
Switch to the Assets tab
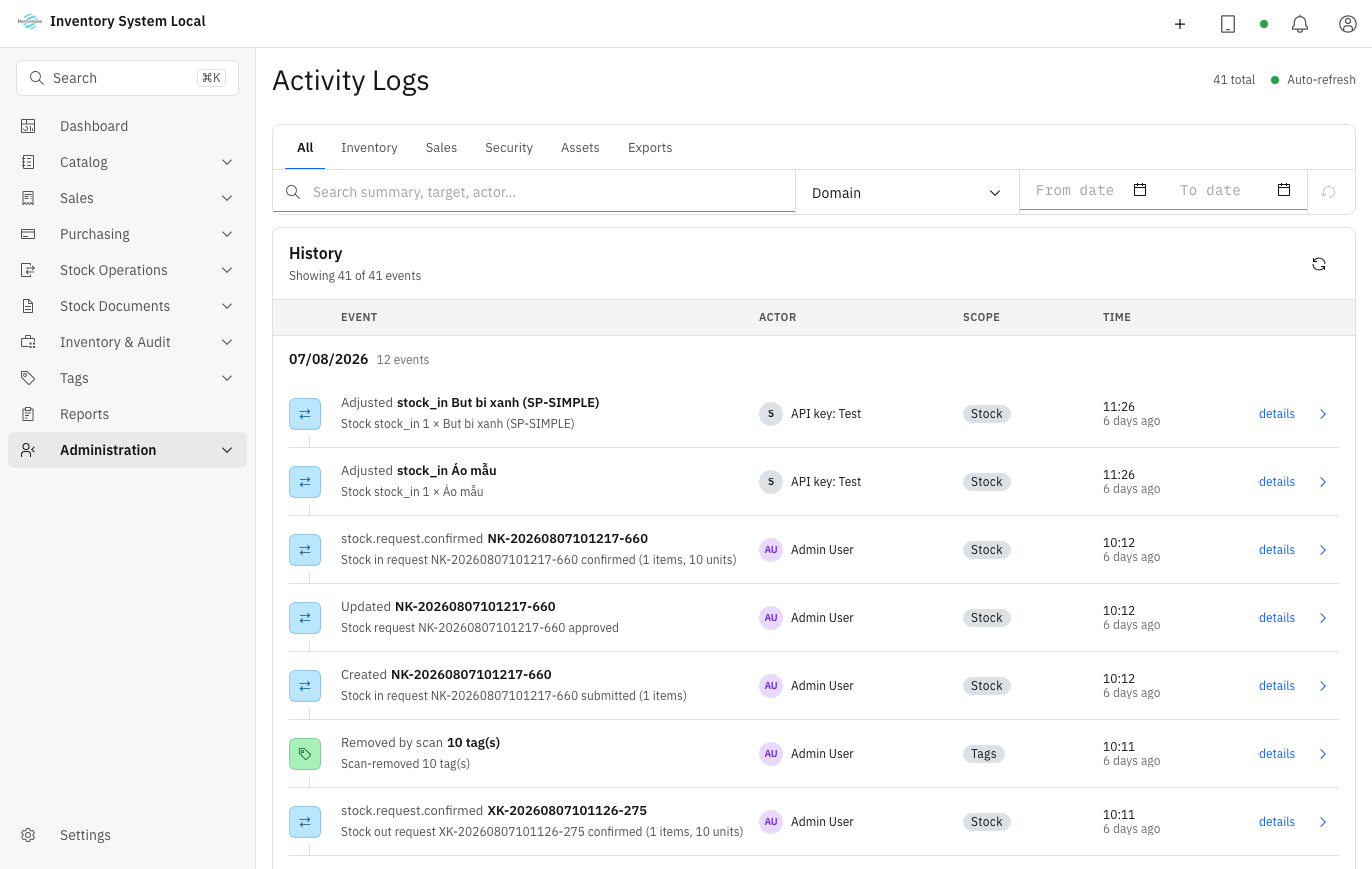[x=580, y=147]
